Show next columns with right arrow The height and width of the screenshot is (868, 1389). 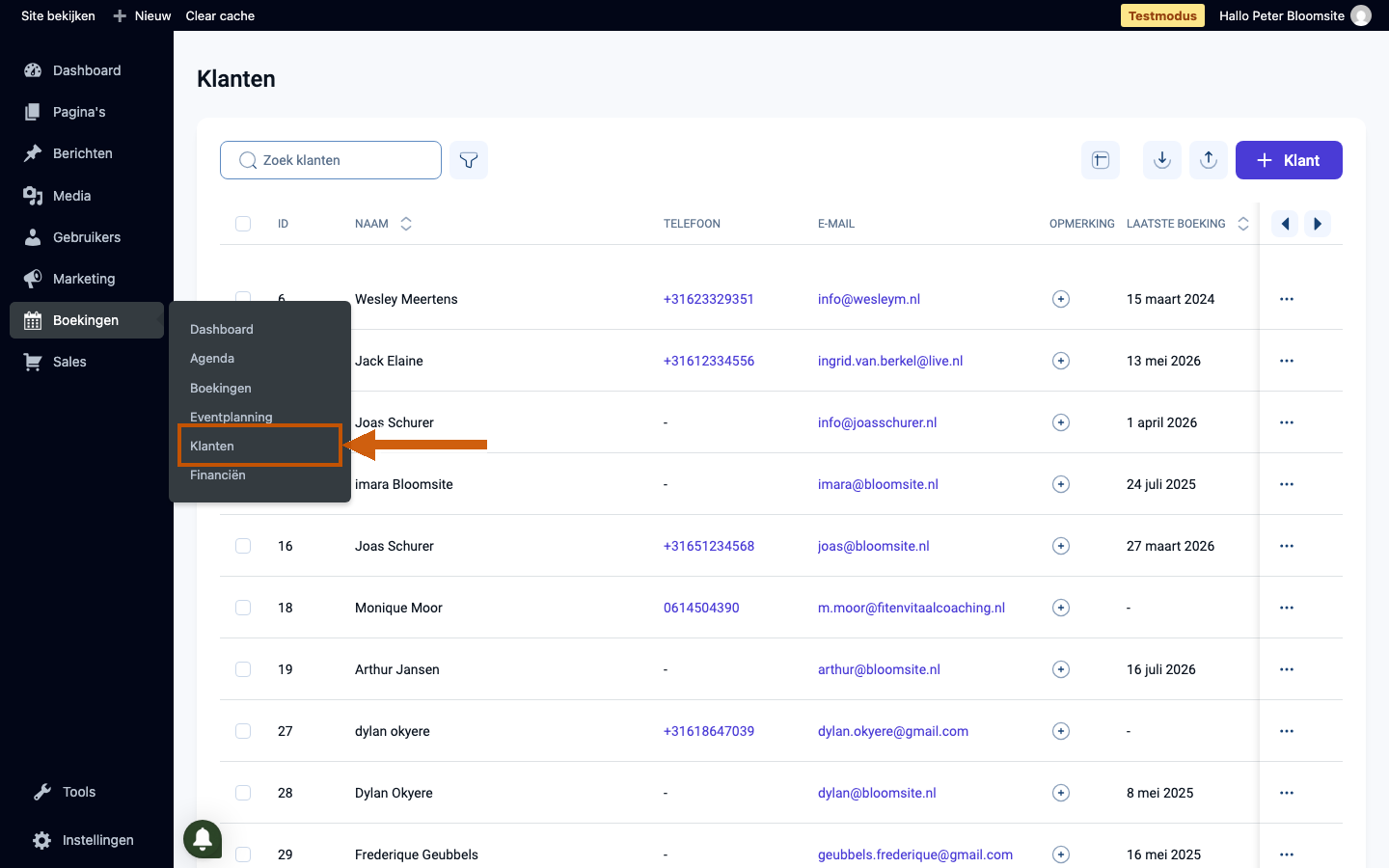tap(1318, 224)
